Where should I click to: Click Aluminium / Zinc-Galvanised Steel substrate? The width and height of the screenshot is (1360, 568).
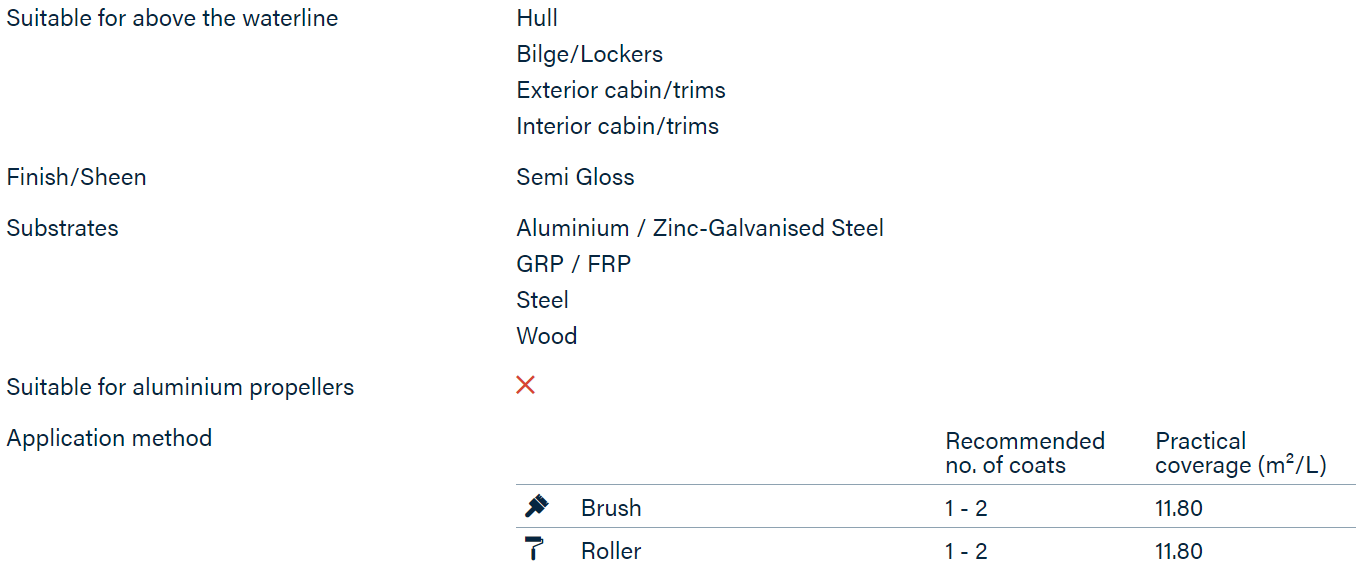700,228
